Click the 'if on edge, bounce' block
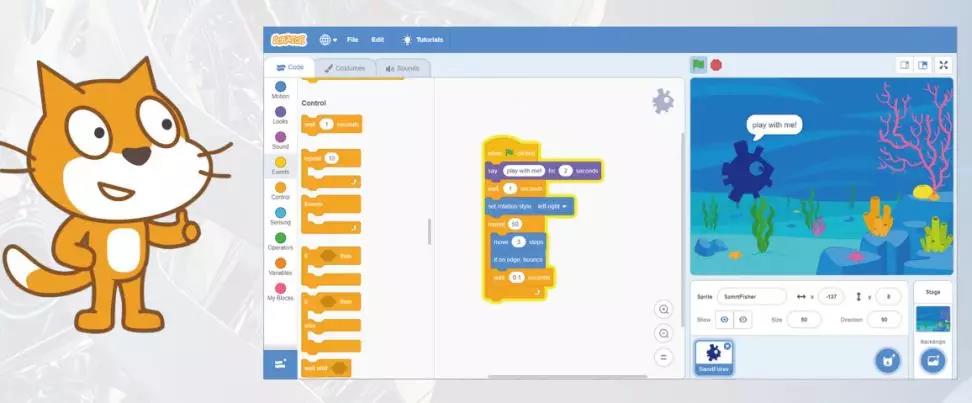The width and height of the screenshot is (972, 403). tap(518, 260)
